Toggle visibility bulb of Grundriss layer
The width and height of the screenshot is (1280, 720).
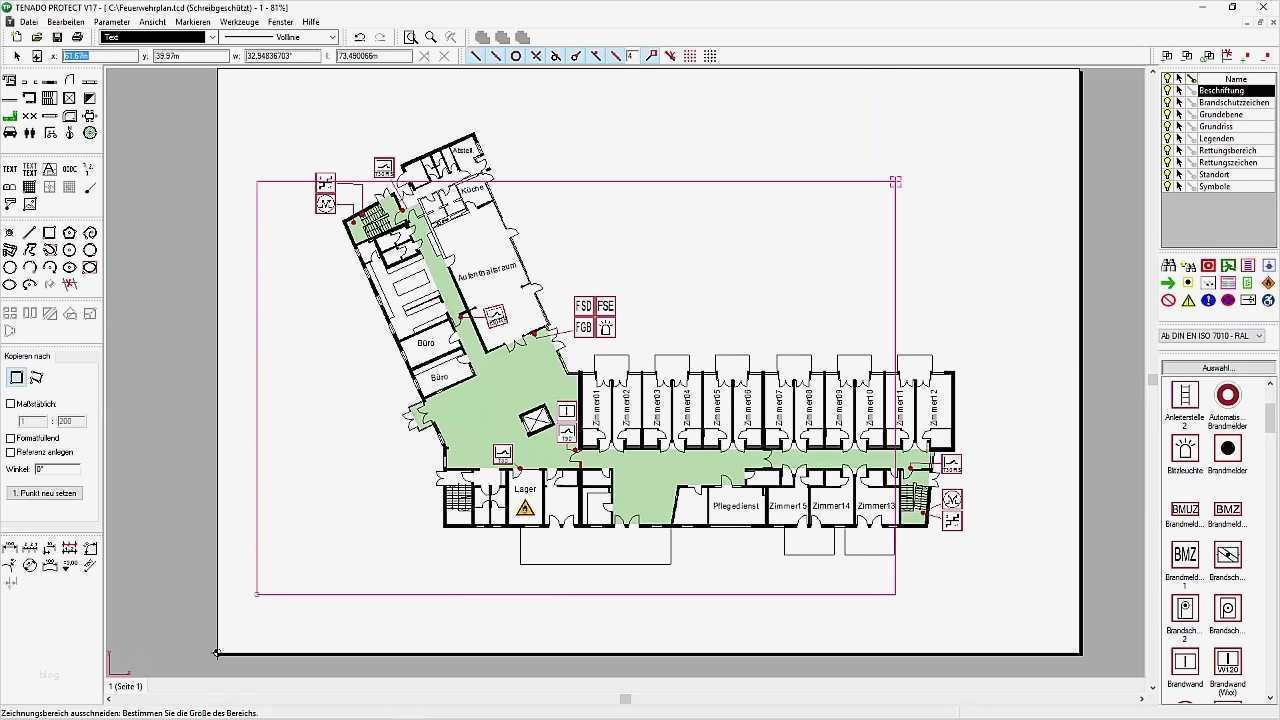(x=1167, y=126)
